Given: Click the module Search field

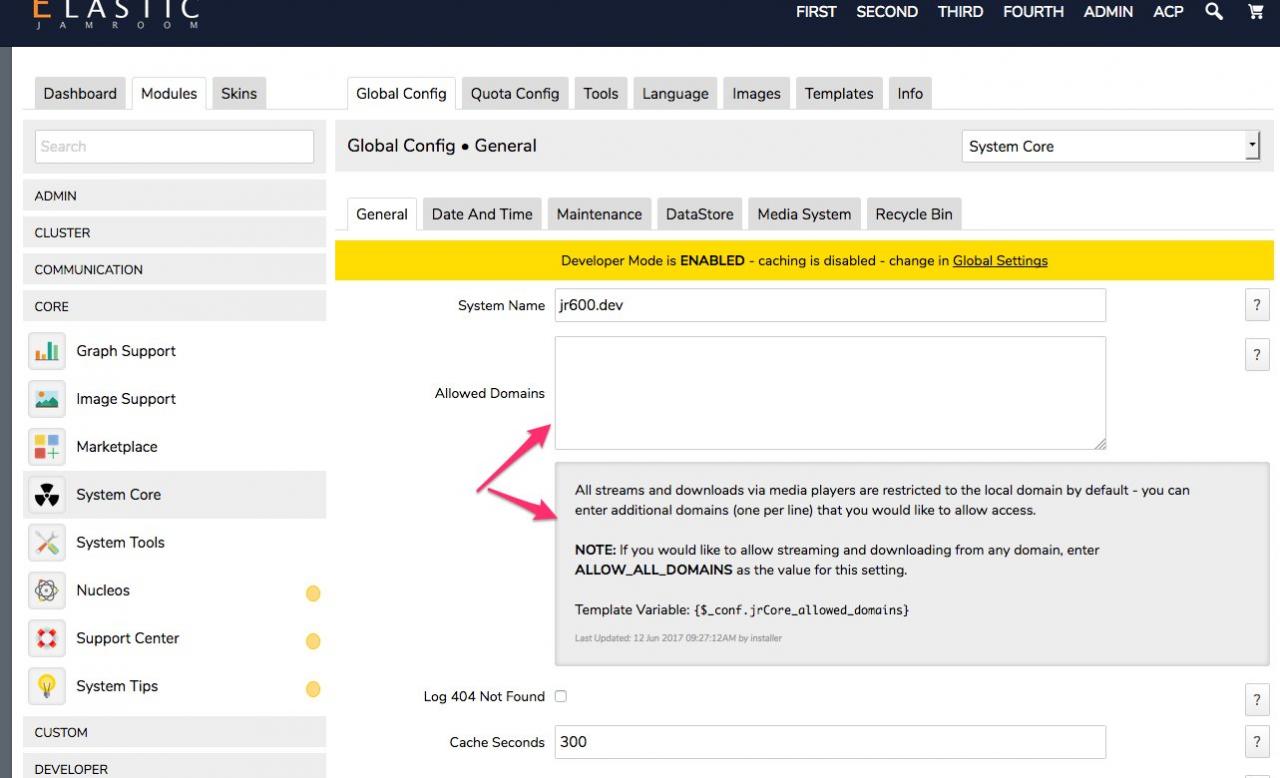Looking at the screenshot, I should click(x=175, y=146).
